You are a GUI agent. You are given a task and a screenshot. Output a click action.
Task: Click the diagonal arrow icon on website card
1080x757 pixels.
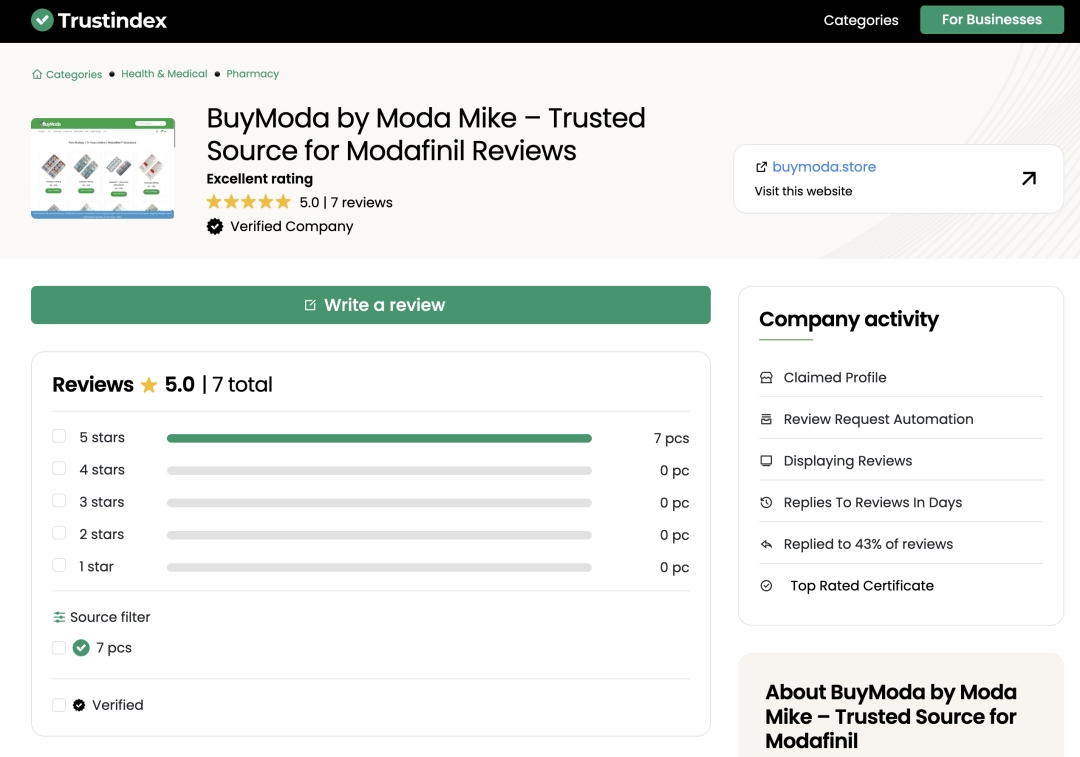[x=1028, y=178]
